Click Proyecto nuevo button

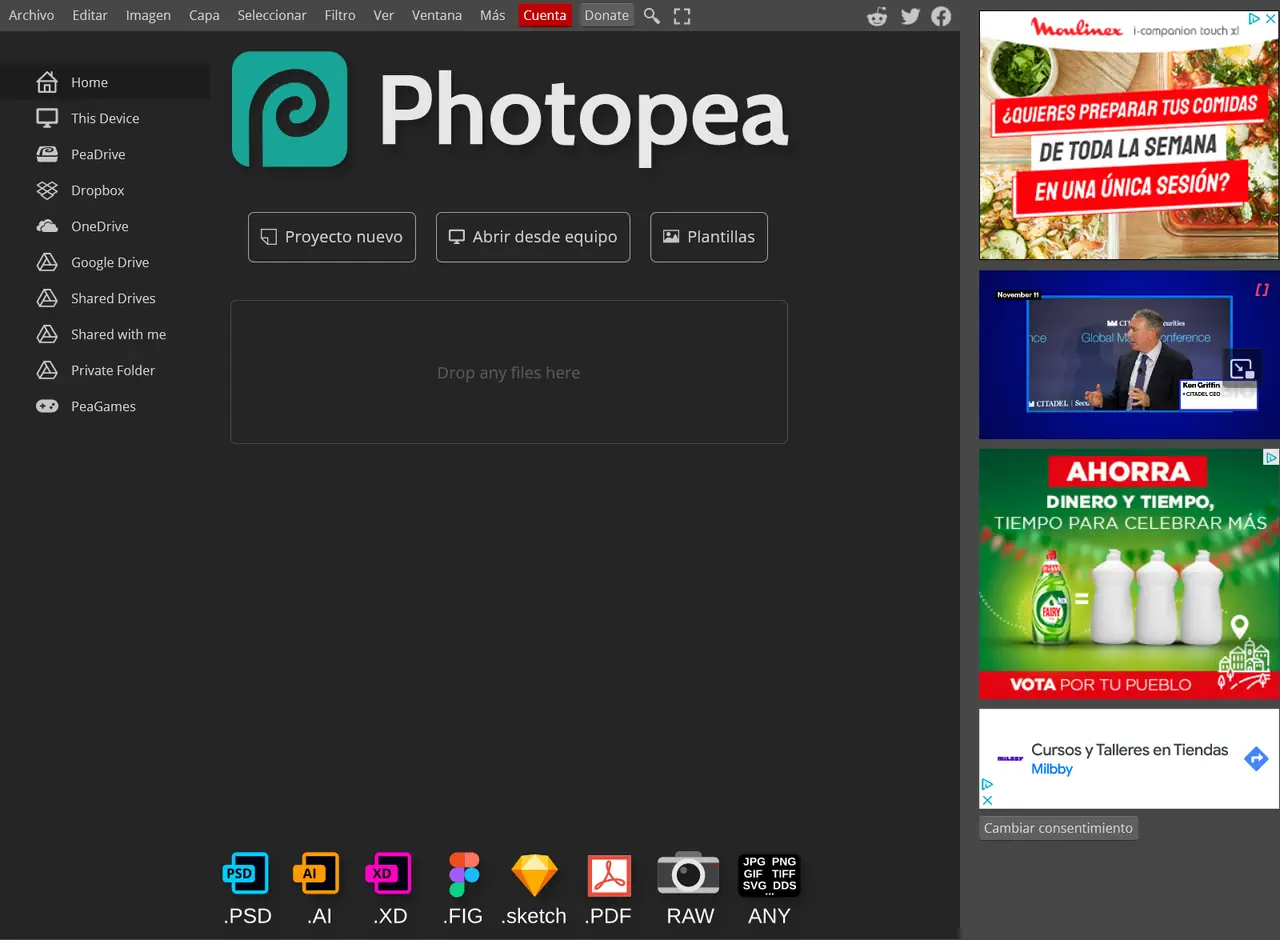tap(332, 237)
